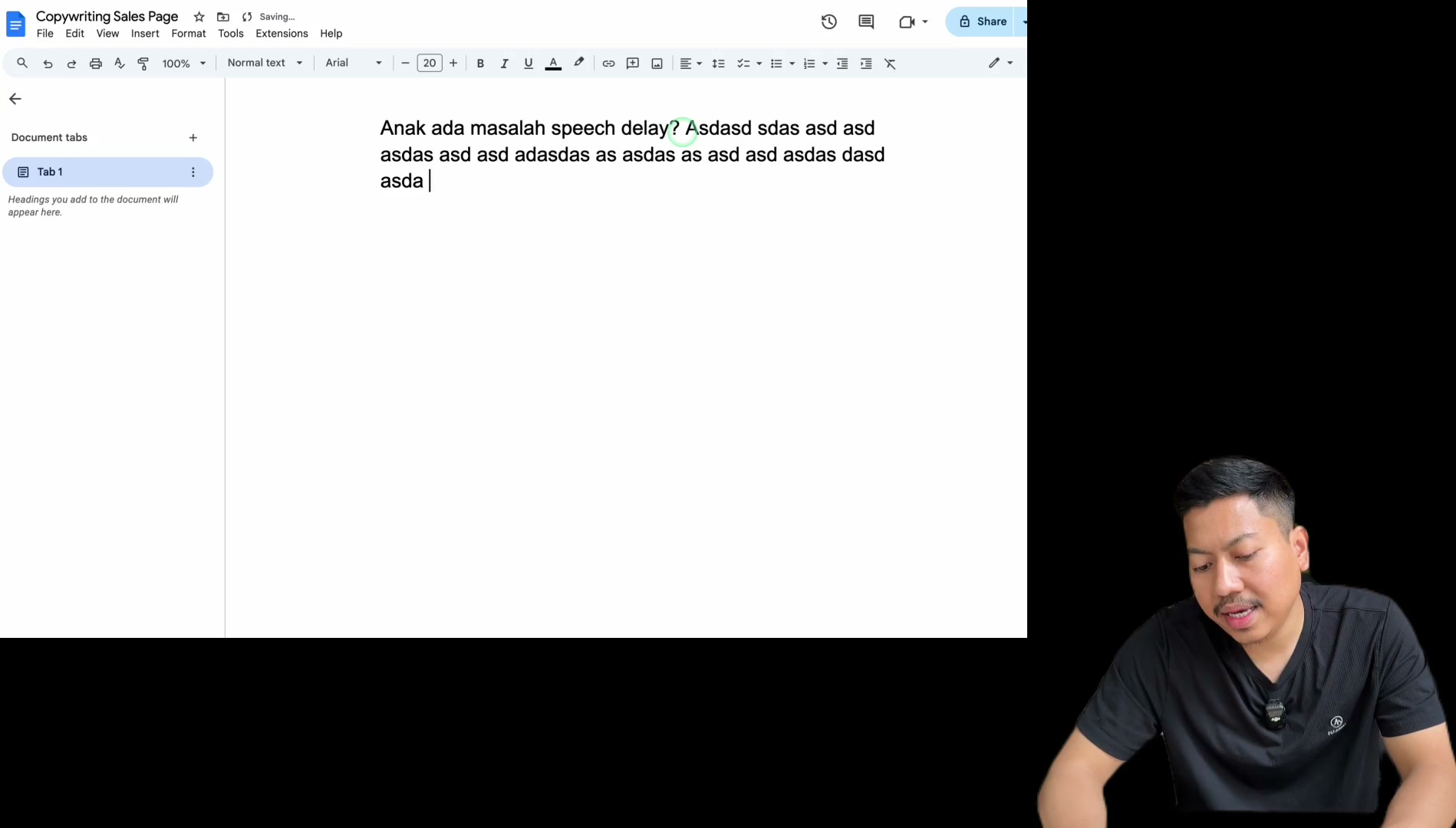
Task: Redo the last action
Action: pyautogui.click(x=71, y=64)
